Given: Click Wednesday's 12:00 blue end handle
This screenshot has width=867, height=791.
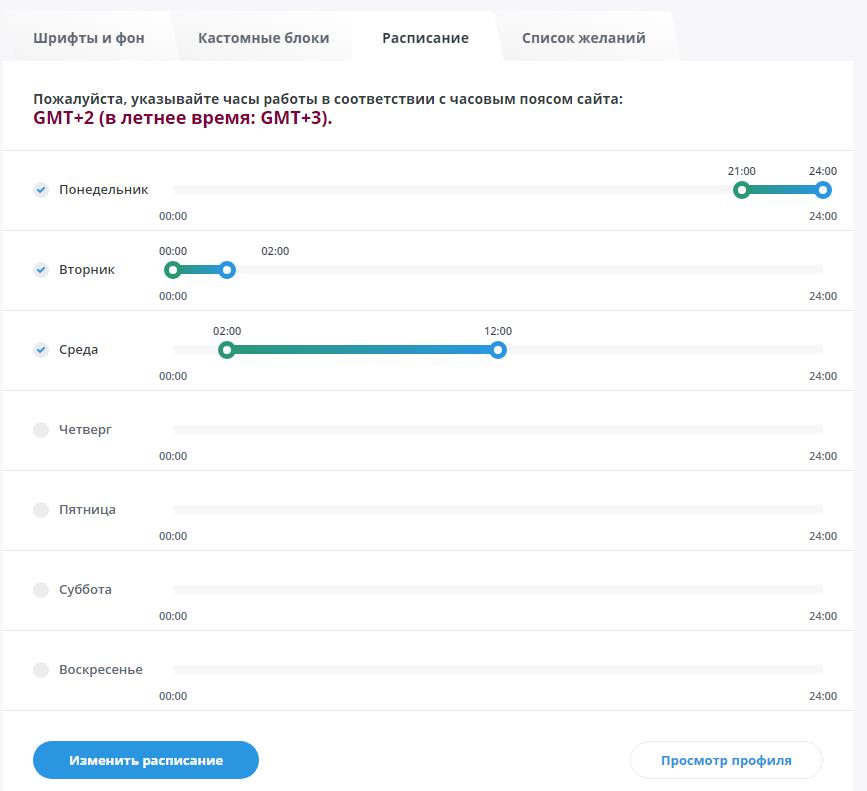Looking at the screenshot, I should click(498, 350).
